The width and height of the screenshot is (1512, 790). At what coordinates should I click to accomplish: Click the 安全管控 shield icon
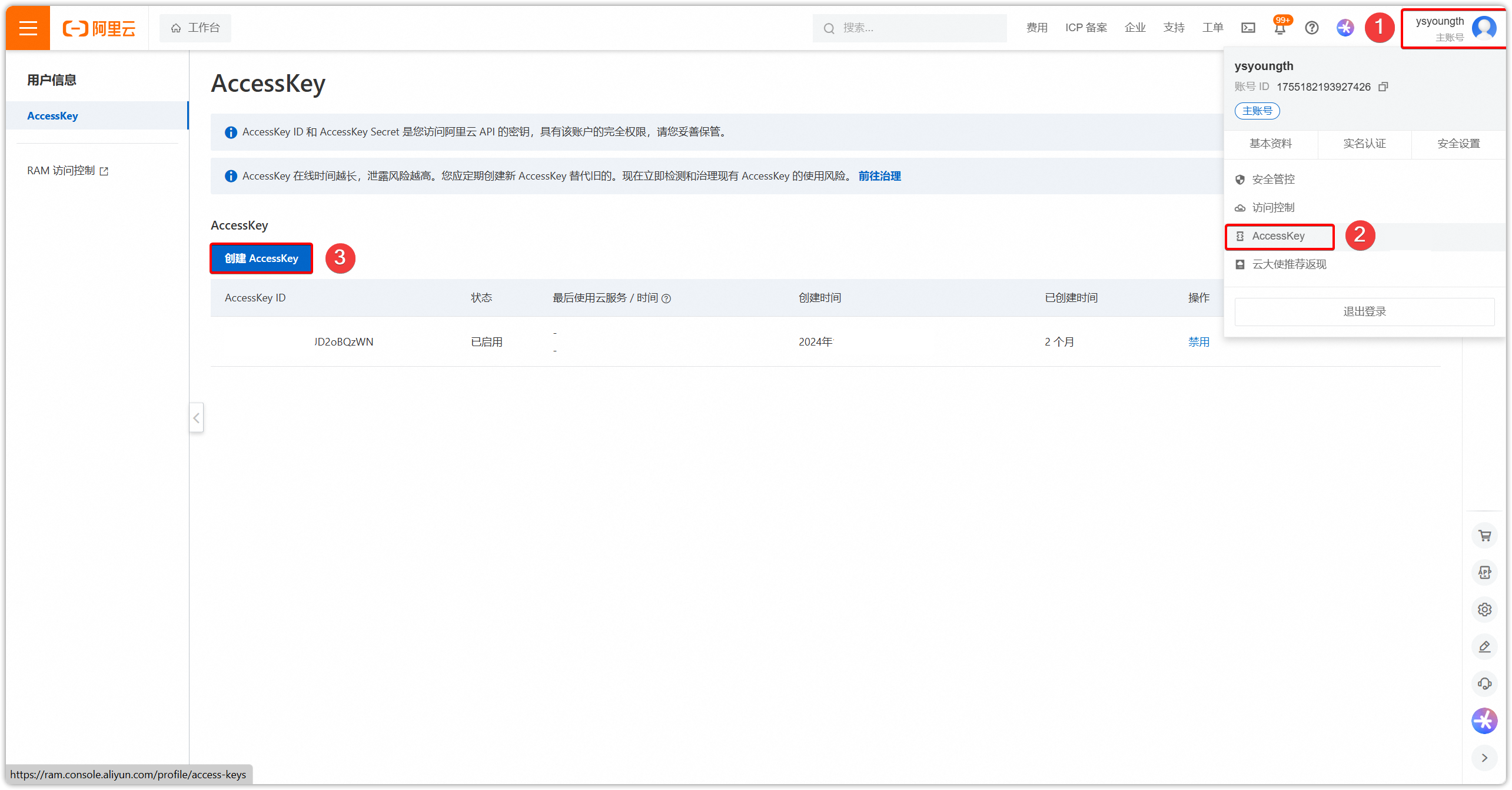tap(1239, 180)
